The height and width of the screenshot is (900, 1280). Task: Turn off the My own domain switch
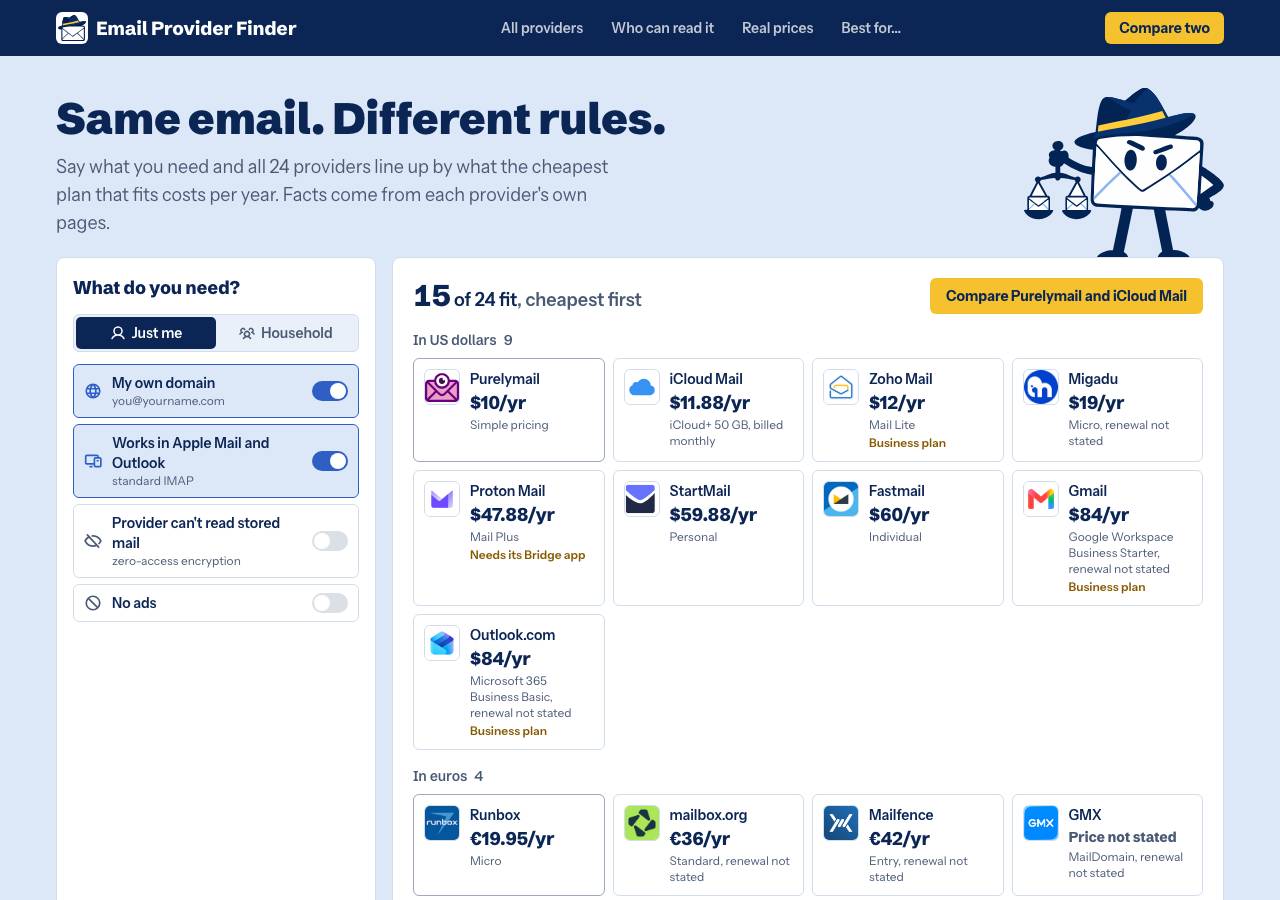(330, 391)
